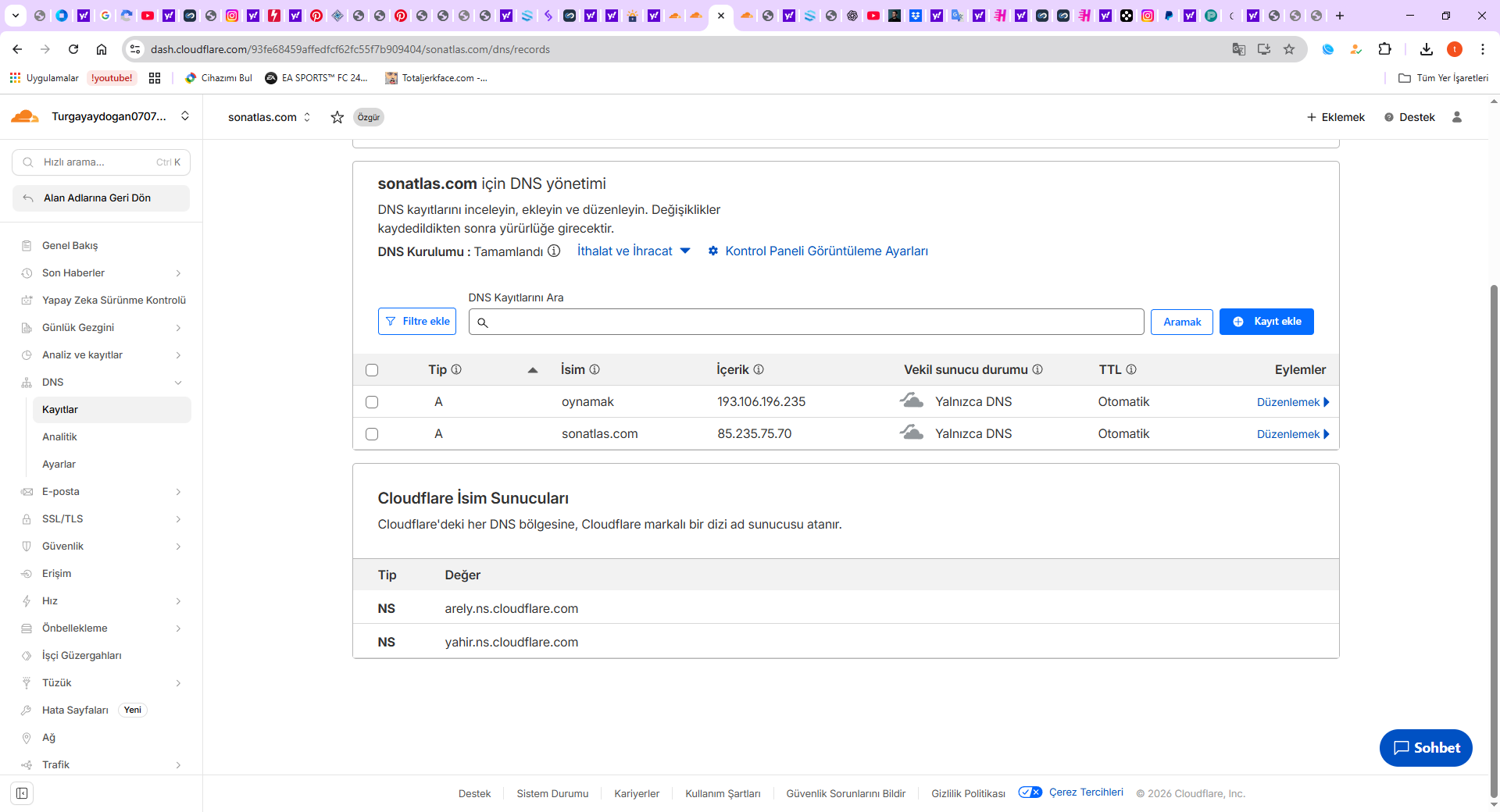The width and height of the screenshot is (1500, 812).
Task: Expand the Önbellekleme sidebar section
Action: point(178,629)
